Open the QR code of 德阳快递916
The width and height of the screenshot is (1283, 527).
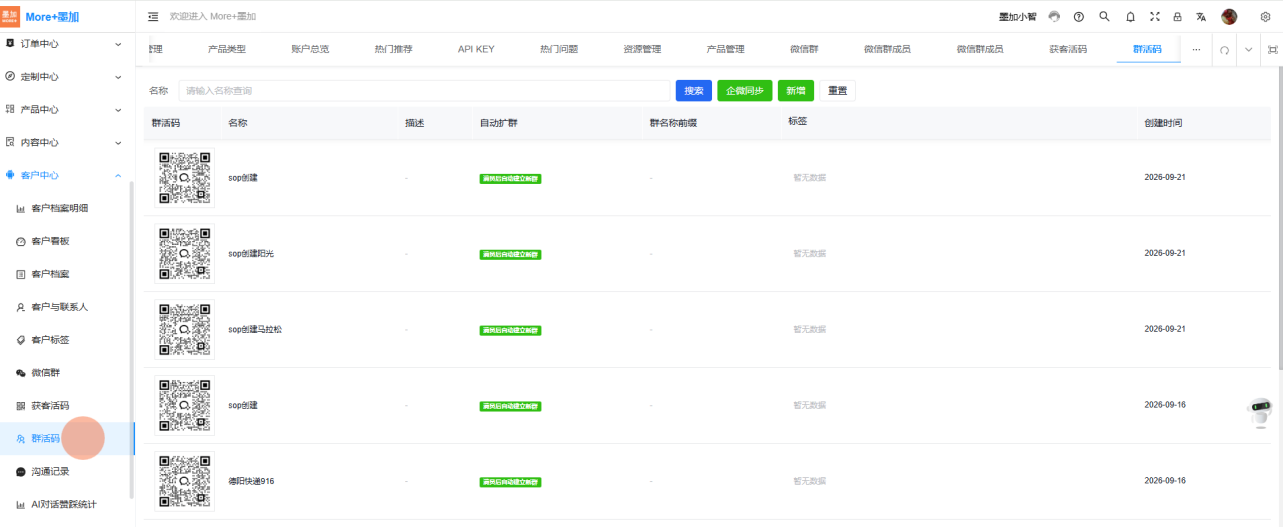click(185, 481)
